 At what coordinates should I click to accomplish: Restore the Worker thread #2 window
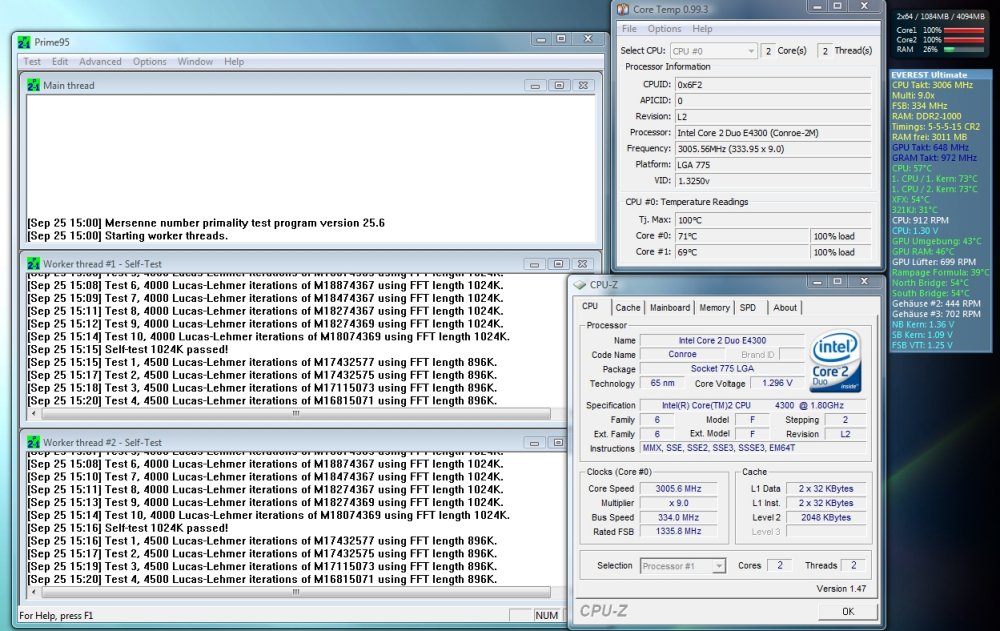tap(559, 443)
